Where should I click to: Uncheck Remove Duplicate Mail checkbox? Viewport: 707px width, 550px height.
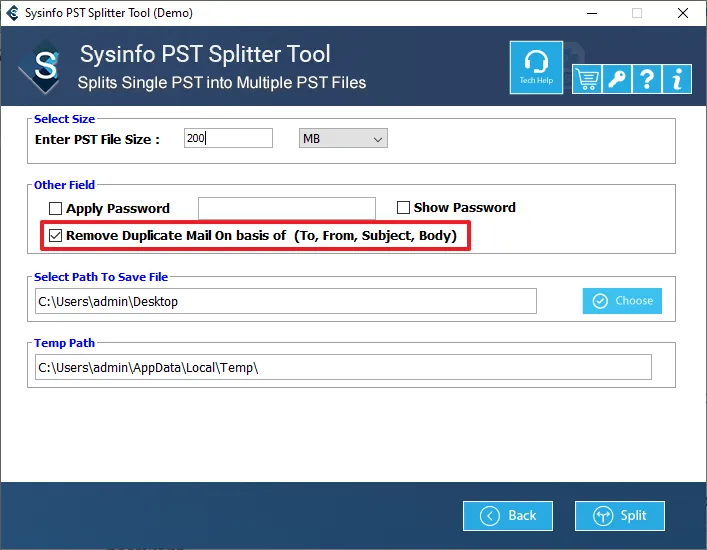tap(55, 235)
